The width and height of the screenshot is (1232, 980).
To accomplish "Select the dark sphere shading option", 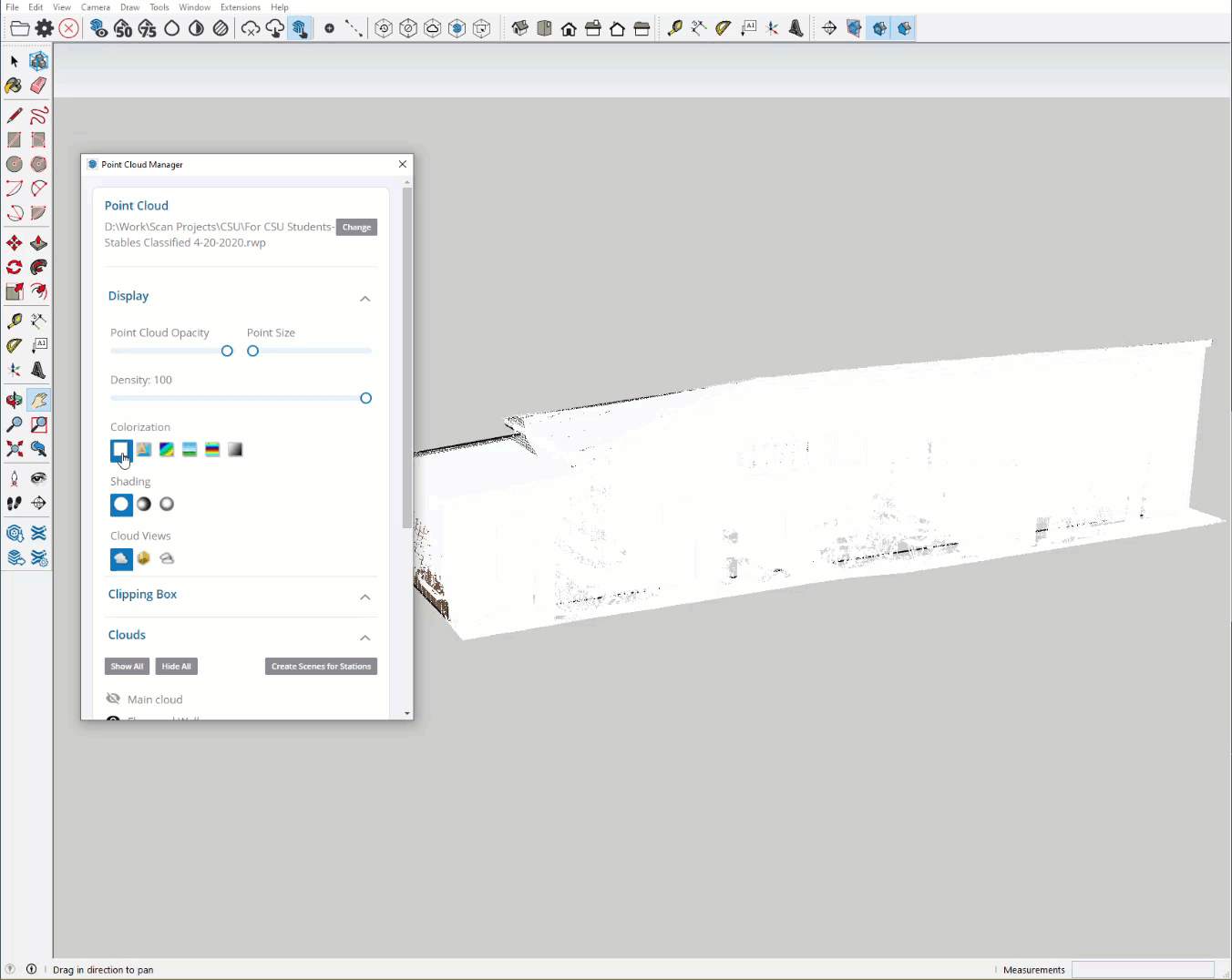I will (x=144, y=504).
